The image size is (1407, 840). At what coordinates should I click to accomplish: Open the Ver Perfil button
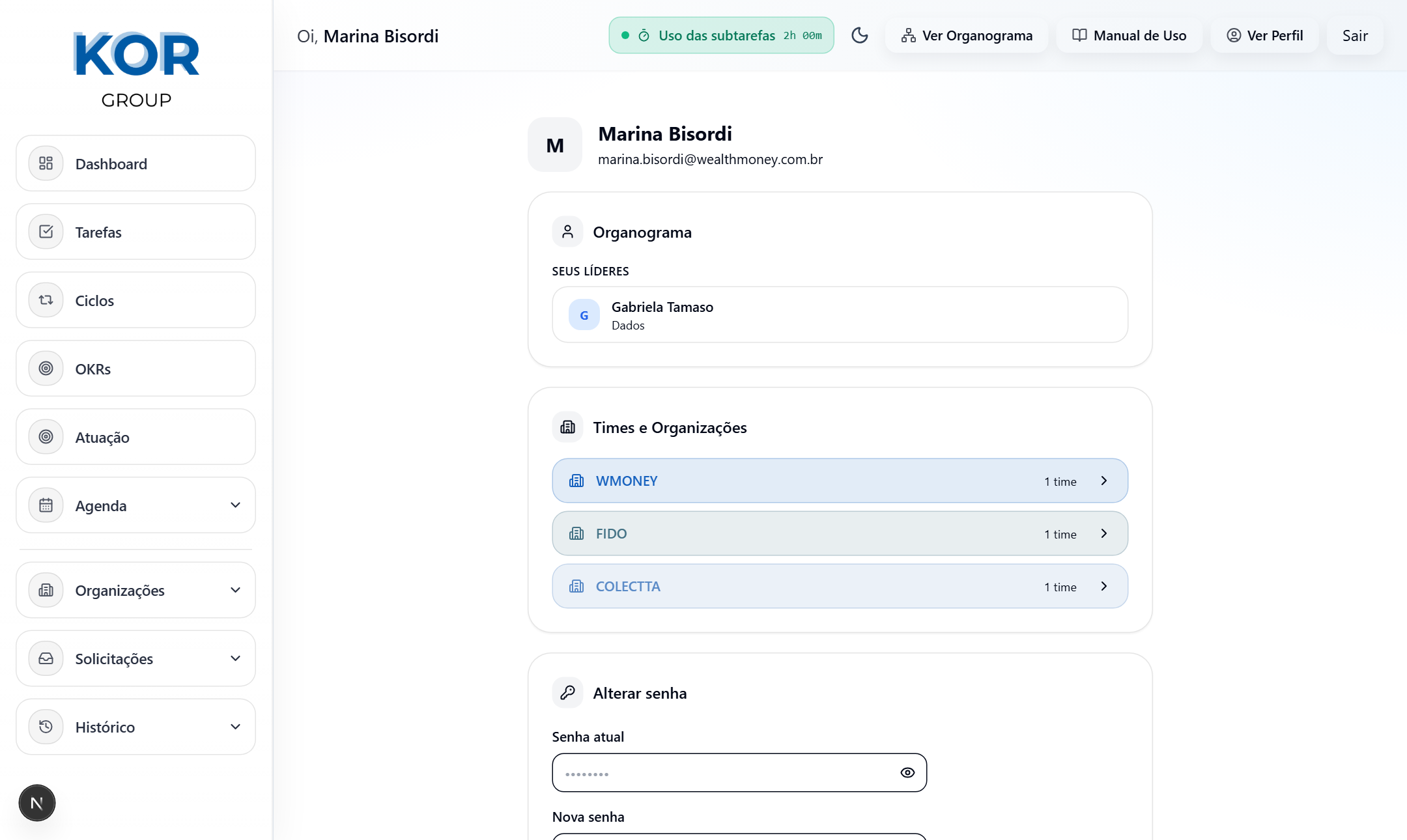pos(1264,35)
